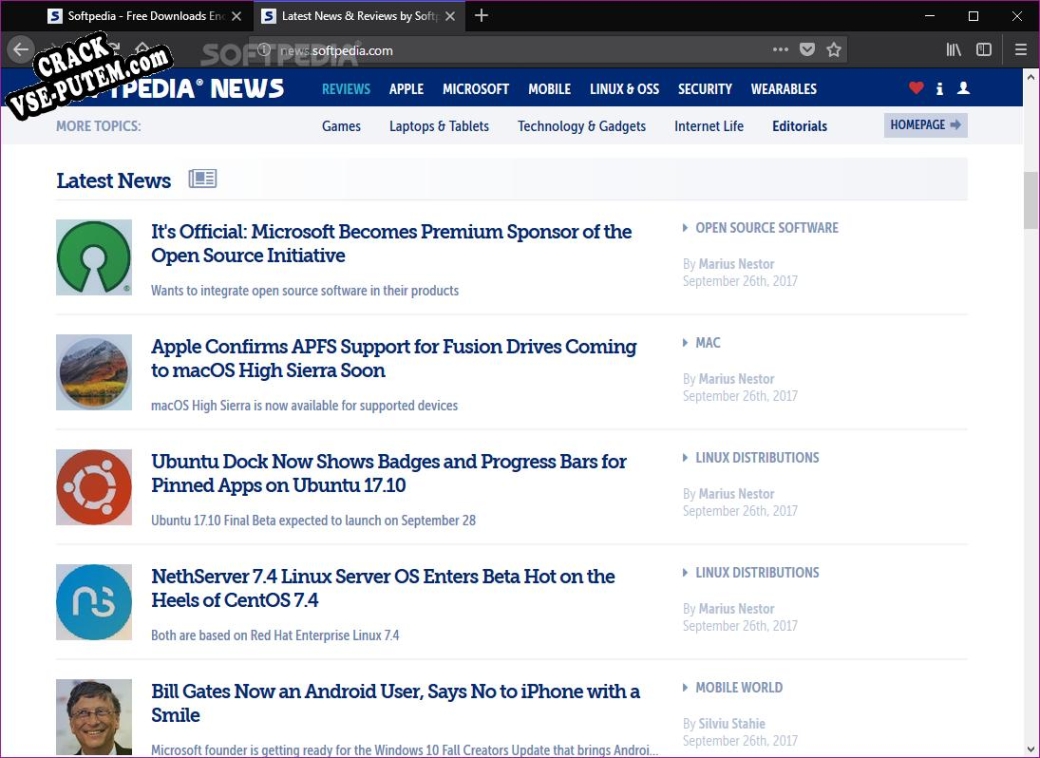Click the red heart icon in header
Image resolution: width=1040 pixels, height=758 pixels.
[916, 88]
